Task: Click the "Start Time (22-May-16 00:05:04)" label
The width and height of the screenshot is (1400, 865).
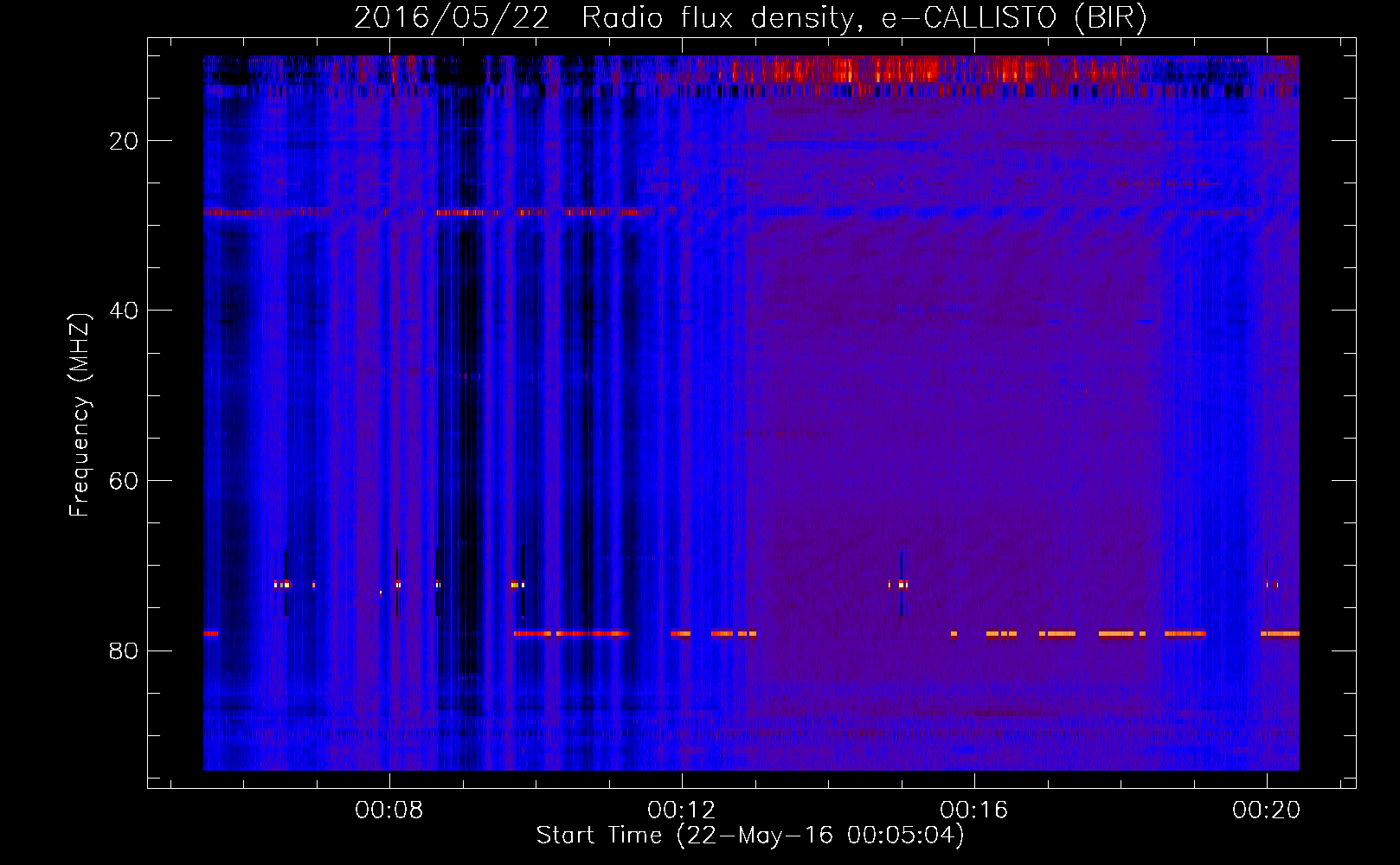Action: point(750,836)
